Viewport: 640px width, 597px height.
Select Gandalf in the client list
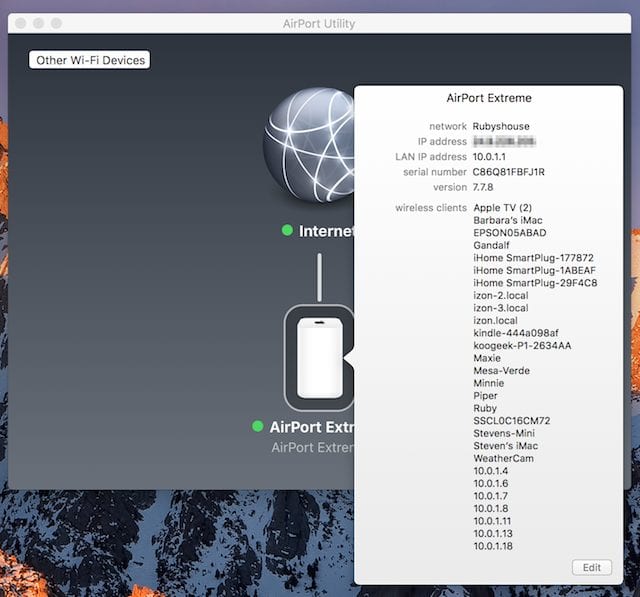(x=494, y=246)
